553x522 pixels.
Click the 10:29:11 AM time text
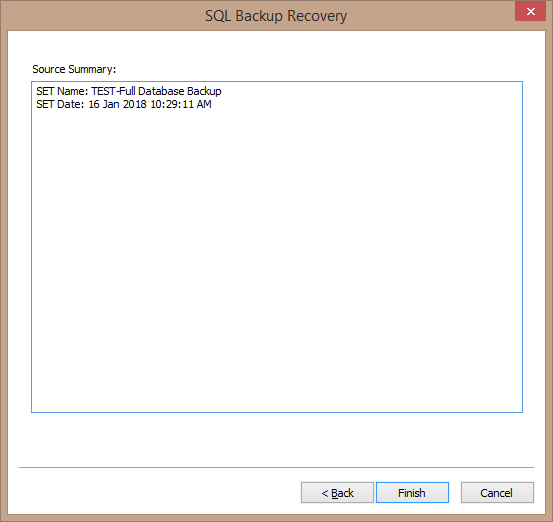click(181, 104)
